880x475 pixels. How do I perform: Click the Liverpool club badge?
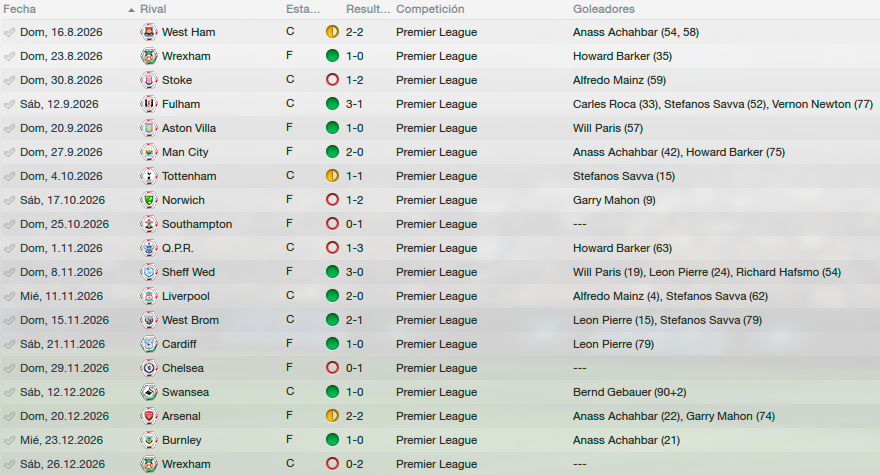tap(149, 296)
